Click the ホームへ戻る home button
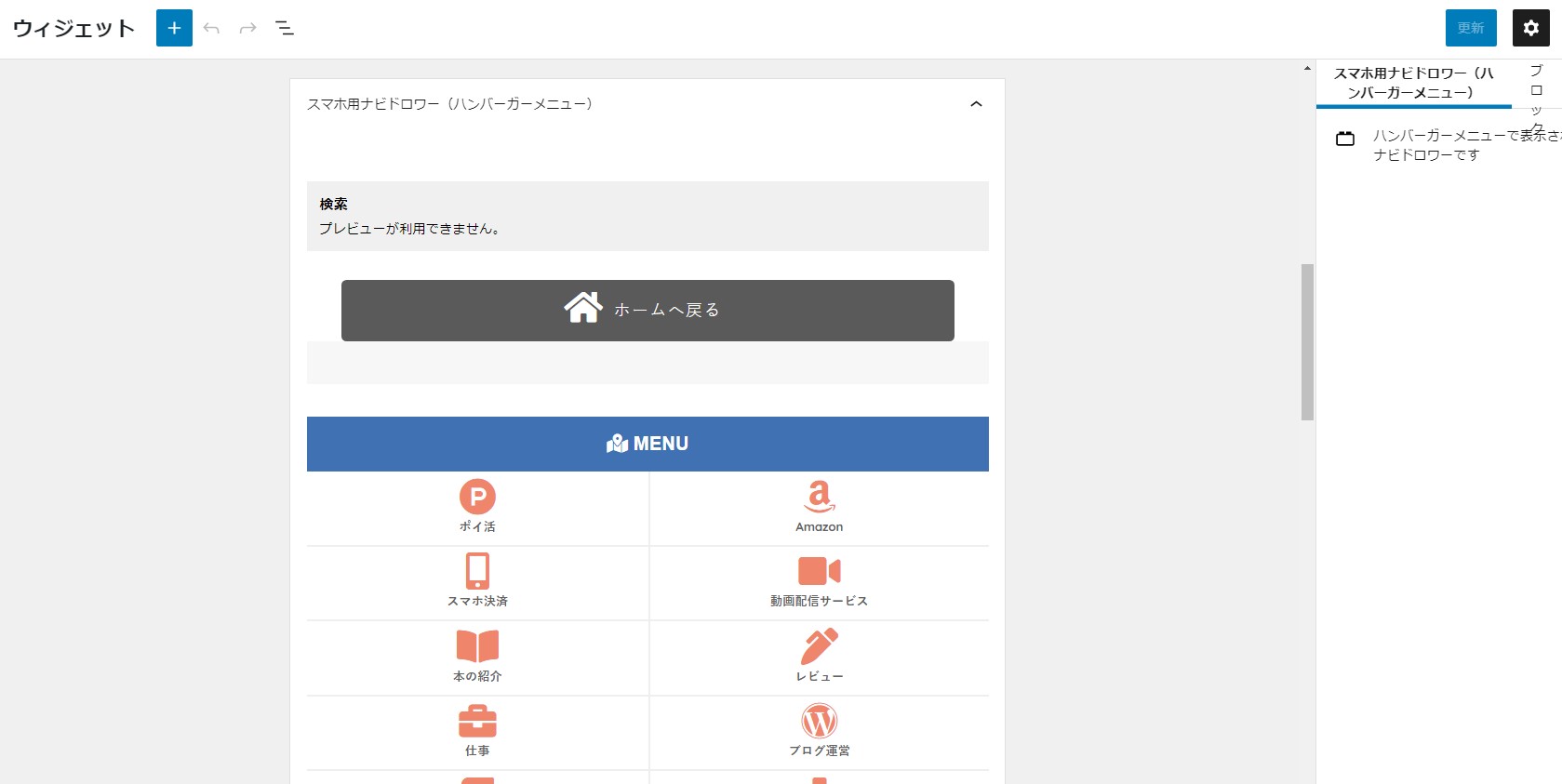Screen dimensions: 1562x784 pos(647,310)
